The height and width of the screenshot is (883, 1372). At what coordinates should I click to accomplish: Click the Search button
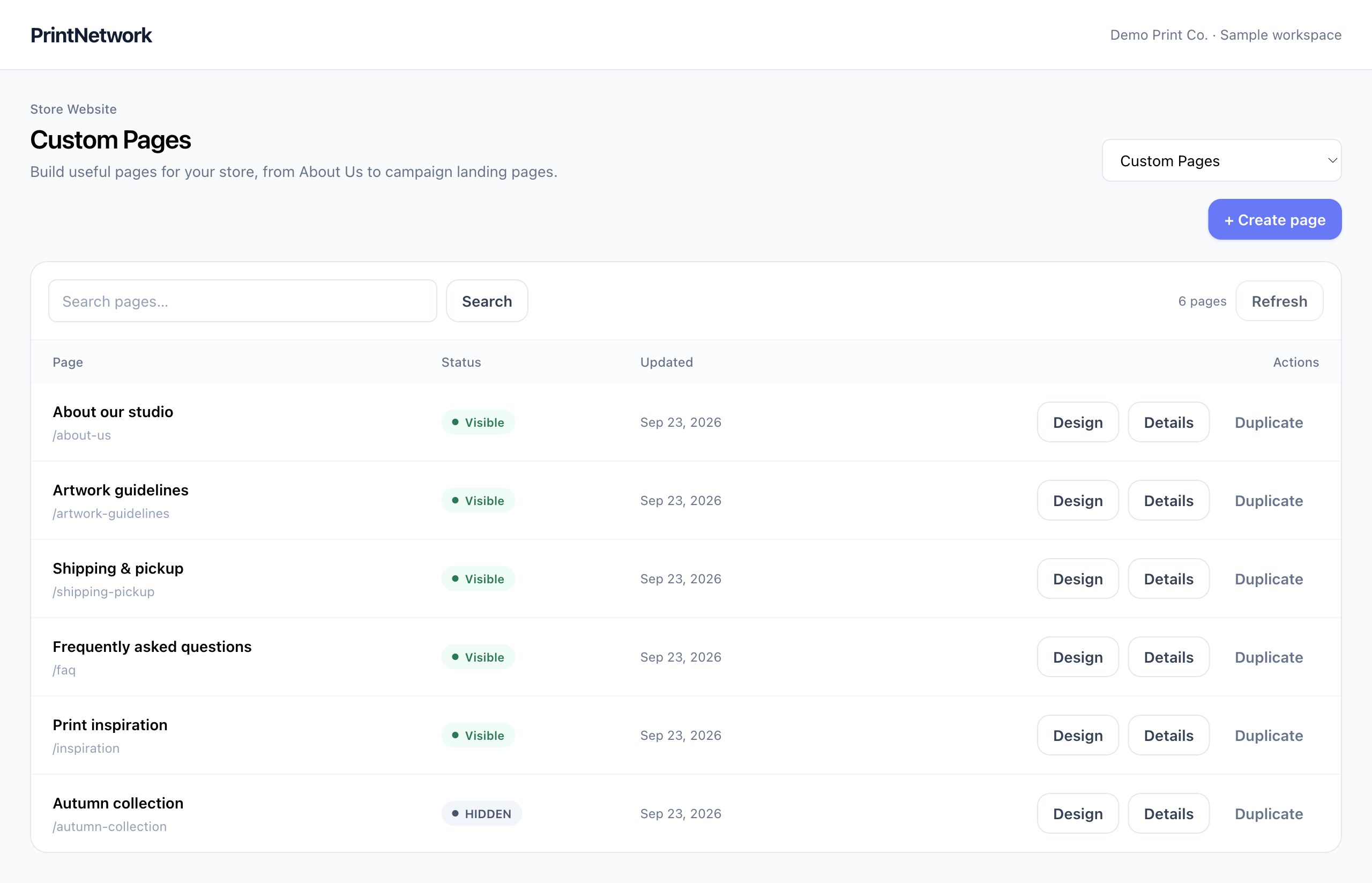point(487,301)
